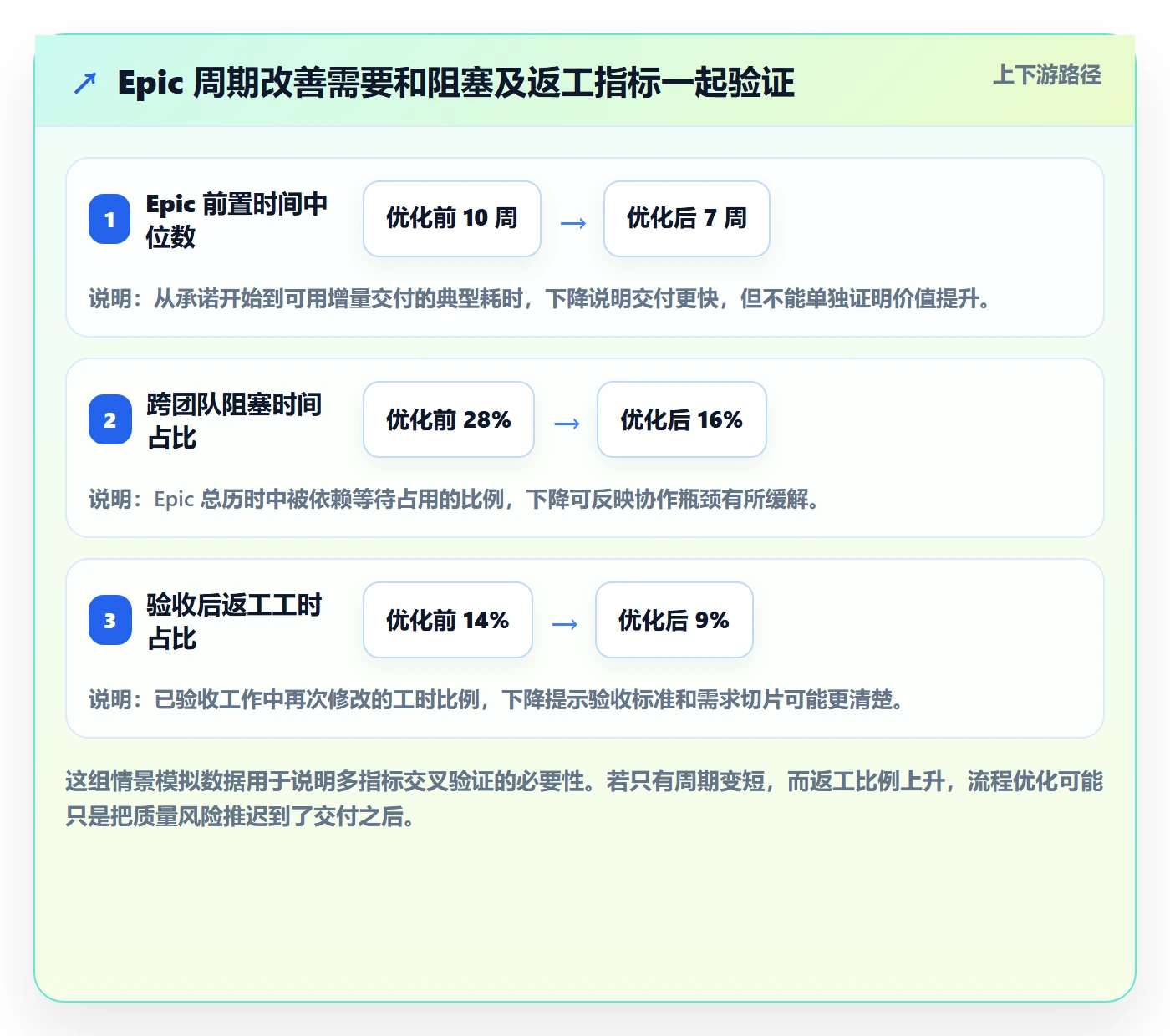Click the arrow between 10 周 and 7 周
Screen dimensions: 1170x1036
click(572, 223)
